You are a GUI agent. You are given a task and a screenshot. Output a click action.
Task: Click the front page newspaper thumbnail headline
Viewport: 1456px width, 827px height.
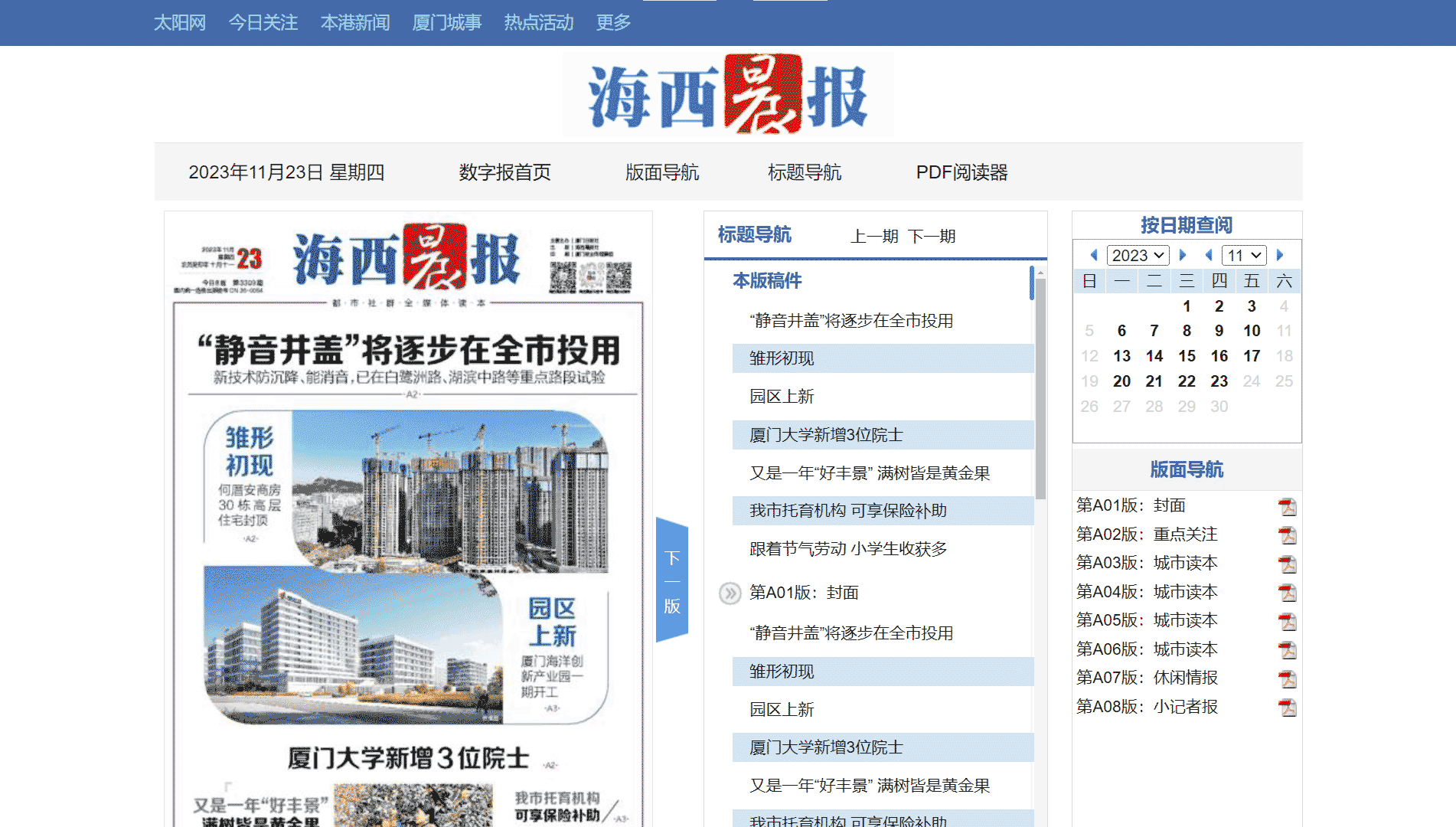pyautogui.click(x=410, y=350)
